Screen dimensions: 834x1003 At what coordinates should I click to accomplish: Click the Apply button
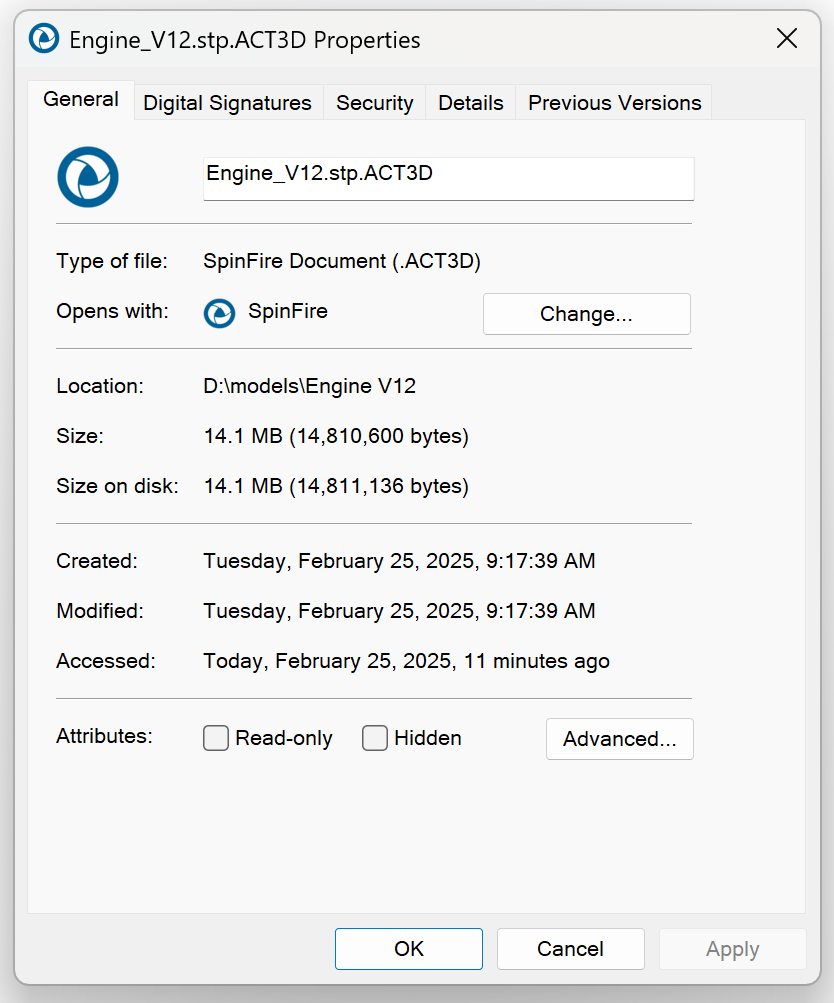(x=732, y=949)
